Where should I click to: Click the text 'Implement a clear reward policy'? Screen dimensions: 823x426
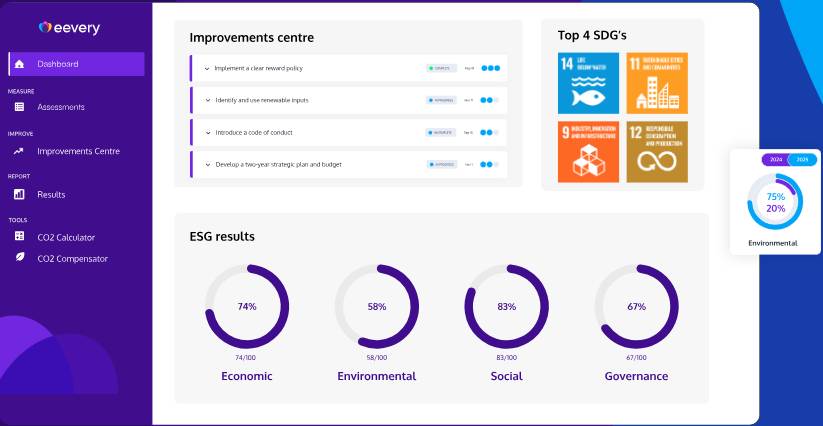[258, 68]
